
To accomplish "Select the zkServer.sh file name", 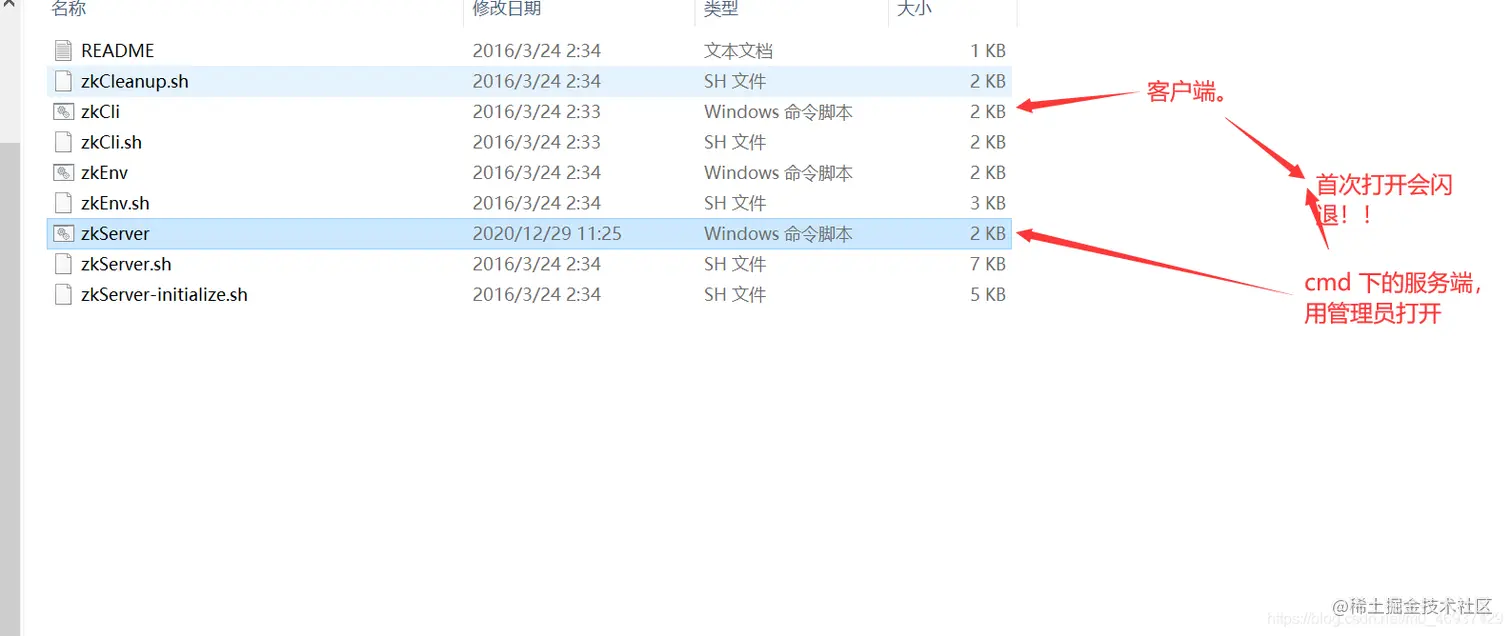I will (127, 264).
